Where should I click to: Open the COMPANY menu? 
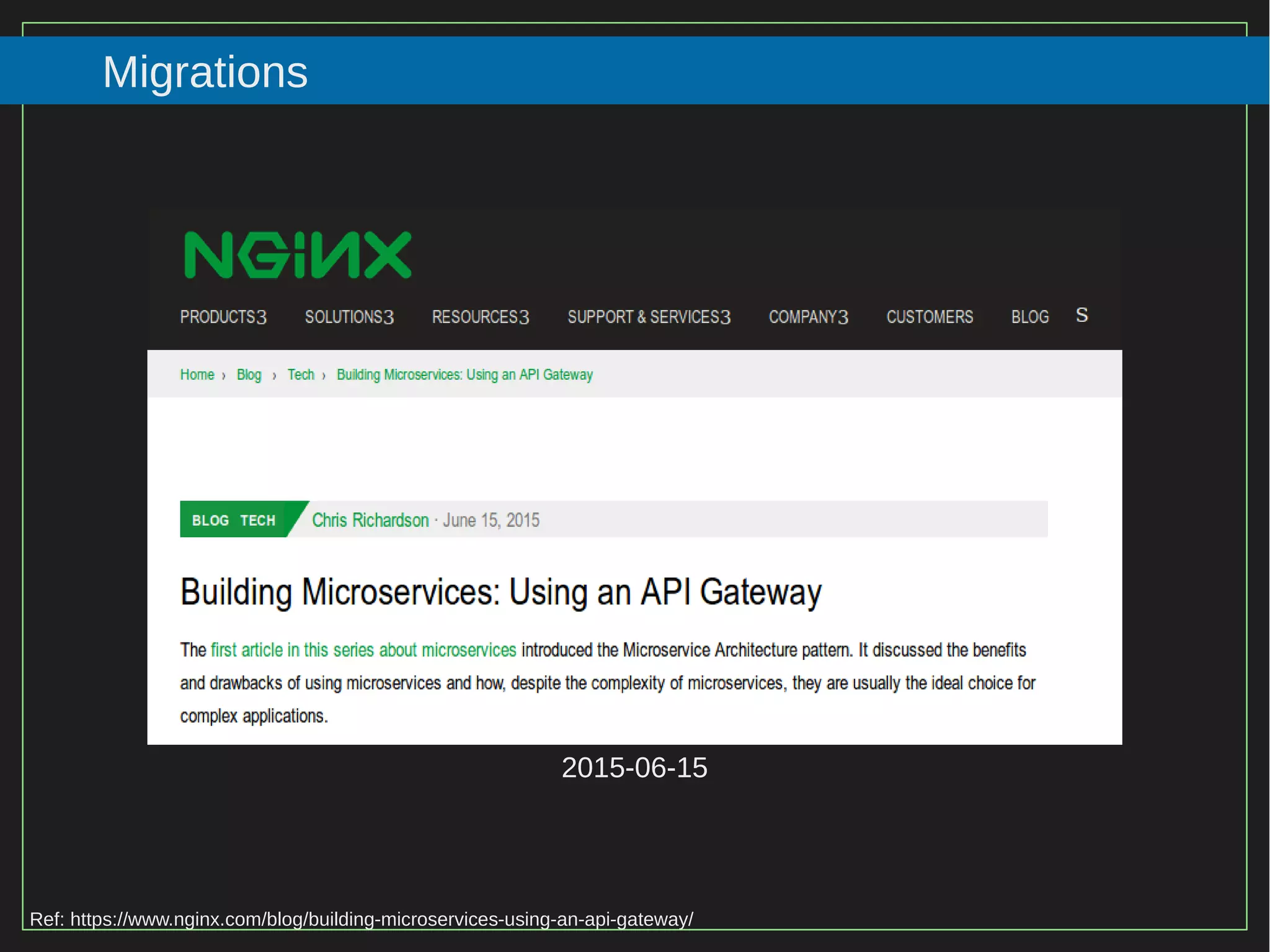[809, 317]
